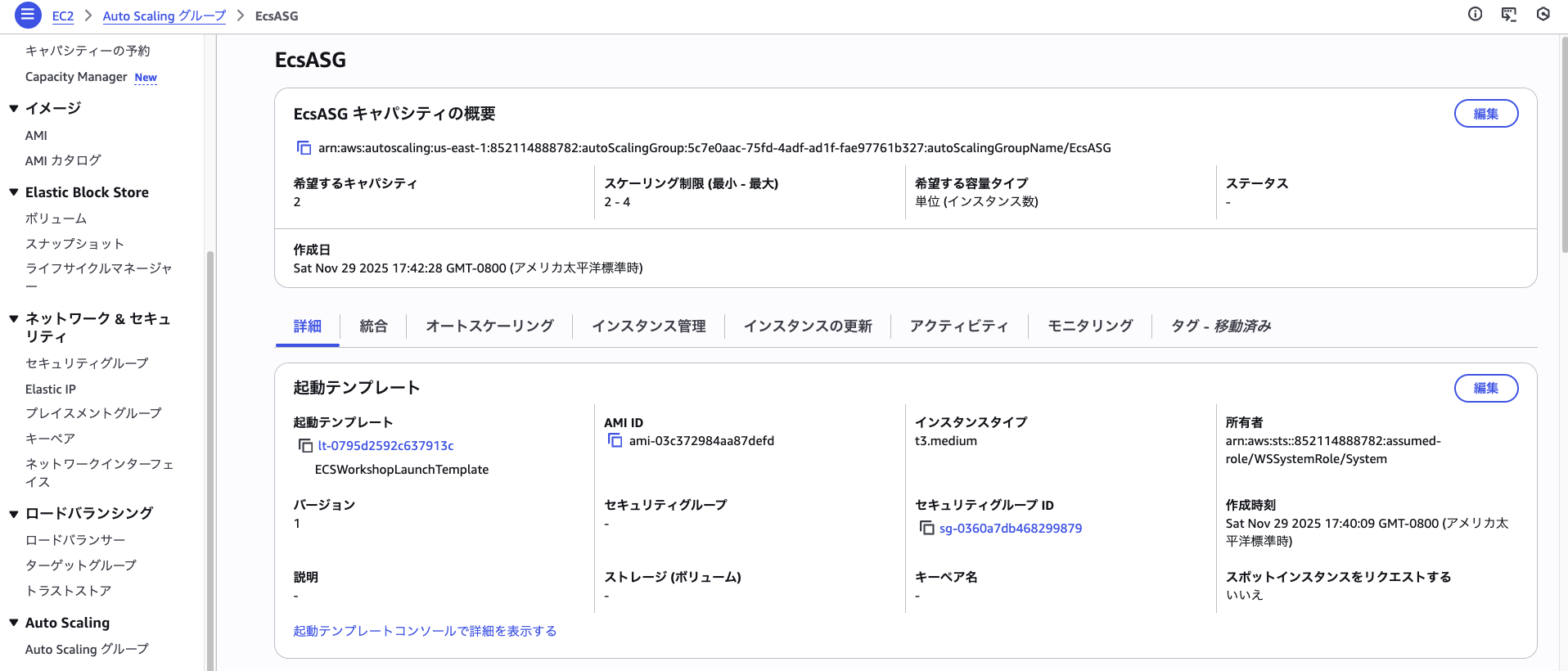1568x671 pixels.
Task: Copy the EcsASG ARN to clipboard
Action: click(x=304, y=148)
